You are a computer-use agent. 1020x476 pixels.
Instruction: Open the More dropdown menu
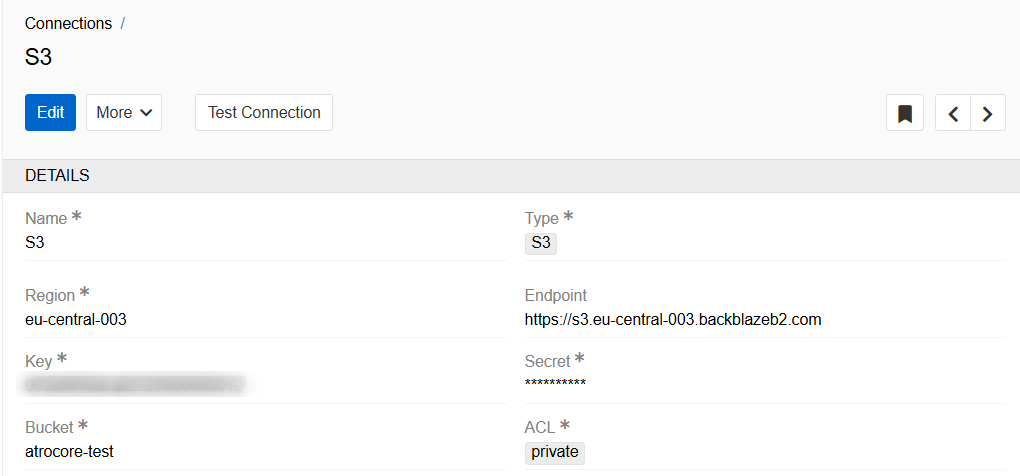pos(124,113)
